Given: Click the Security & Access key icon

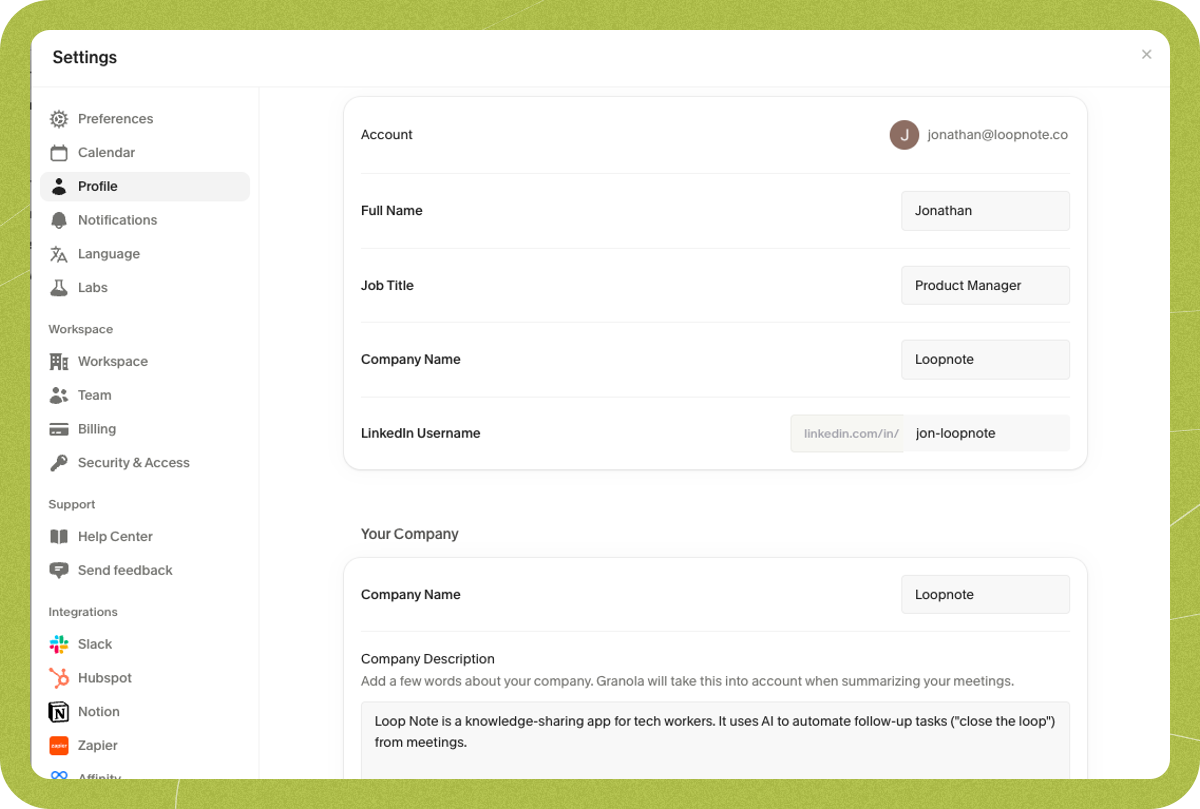Looking at the screenshot, I should (59, 463).
